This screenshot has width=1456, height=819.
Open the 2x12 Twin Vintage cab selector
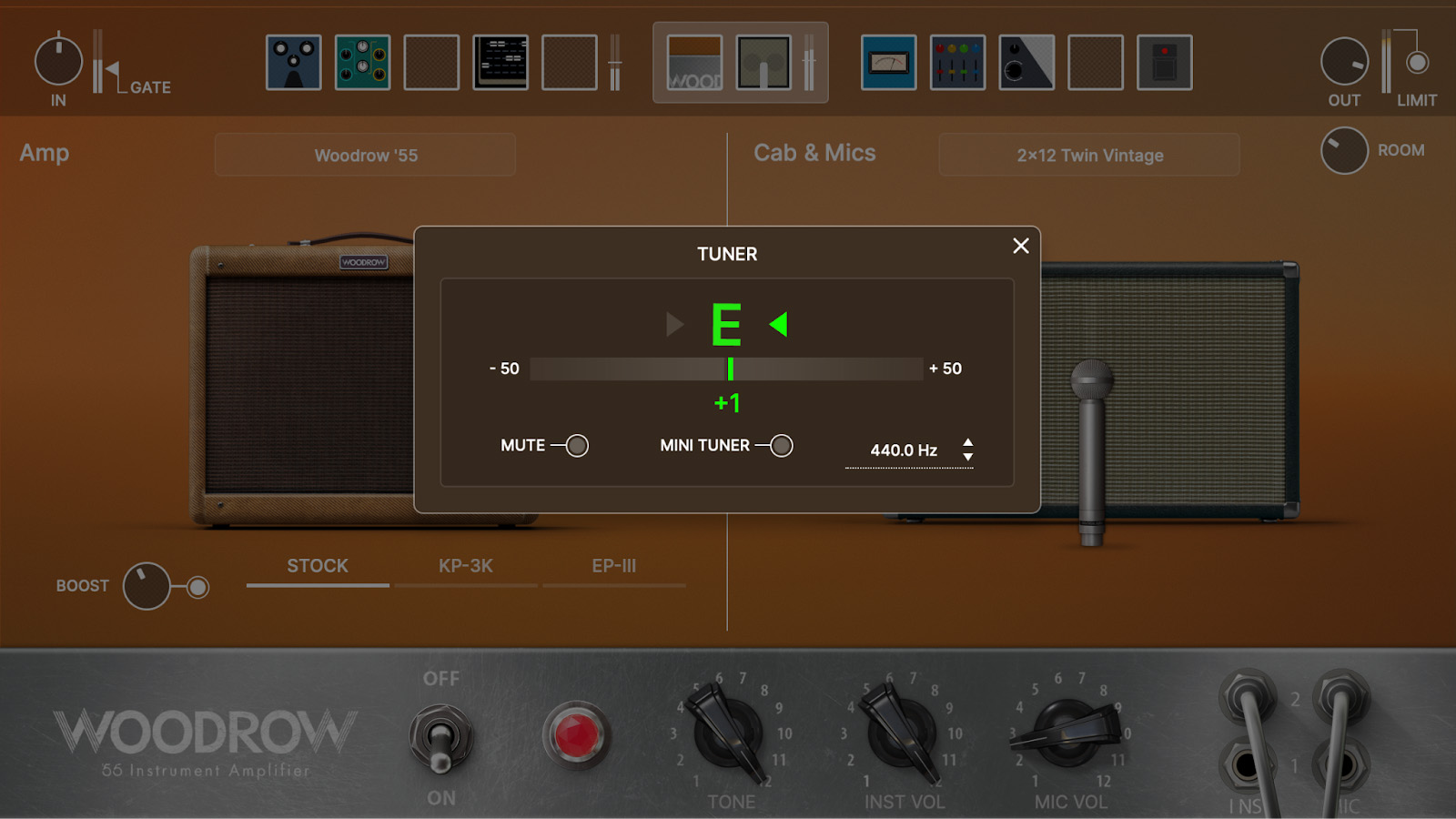coord(1088,155)
